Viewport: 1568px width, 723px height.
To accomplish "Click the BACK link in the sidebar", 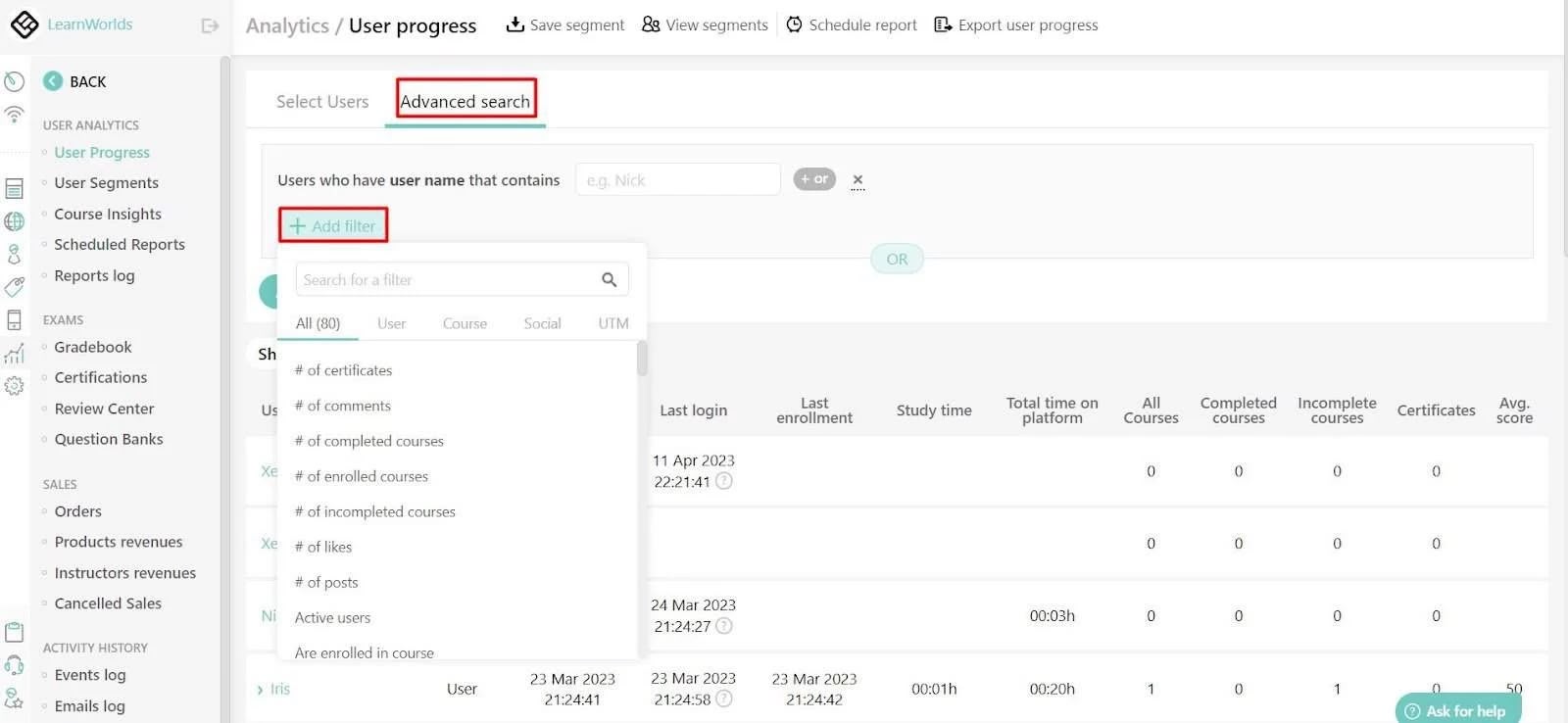I will pos(87,81).
